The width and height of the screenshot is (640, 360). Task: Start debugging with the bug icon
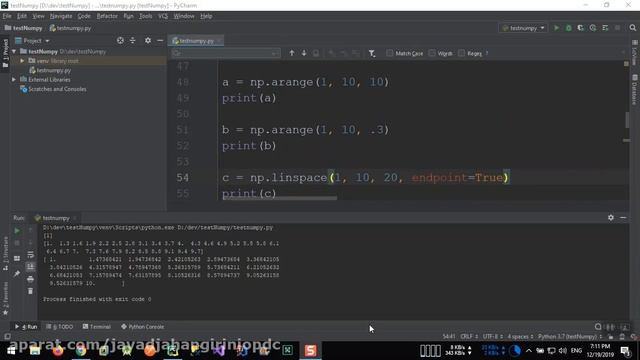pyautogui.click(x=569, y=28)
